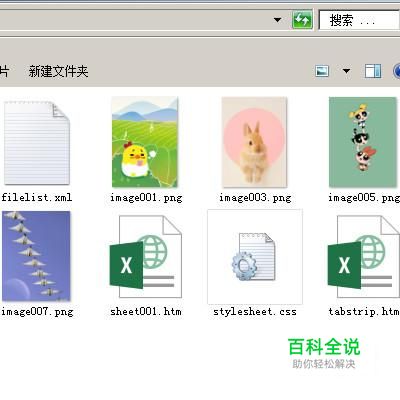
Task: Click the image007.png file name
Action: 37,312
